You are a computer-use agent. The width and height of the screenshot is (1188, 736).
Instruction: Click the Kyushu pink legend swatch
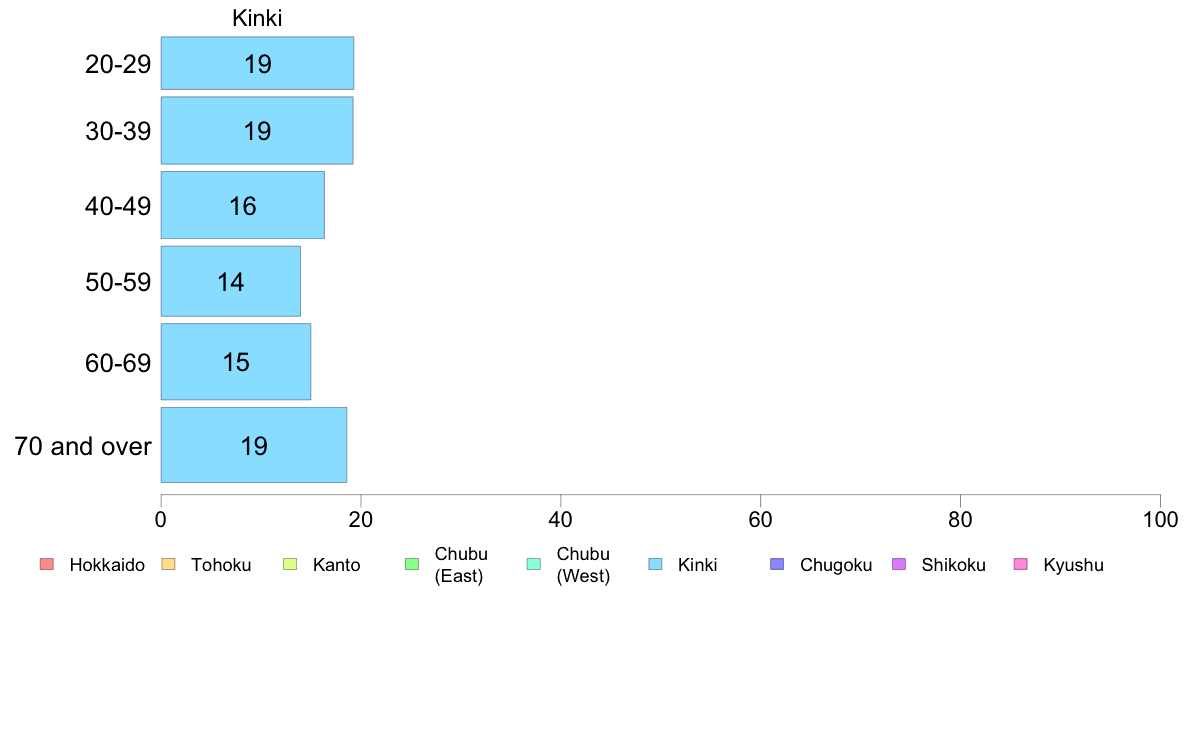pos(1021,564)
